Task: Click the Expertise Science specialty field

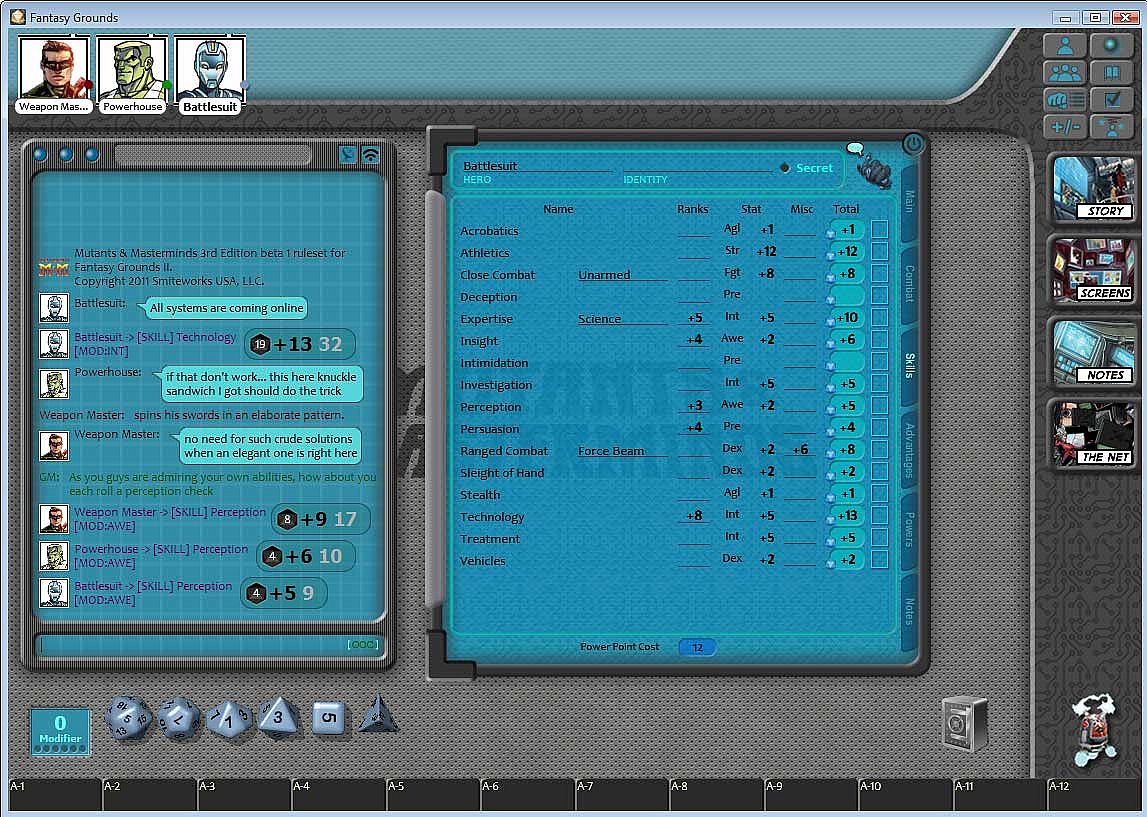Action: 622,318
